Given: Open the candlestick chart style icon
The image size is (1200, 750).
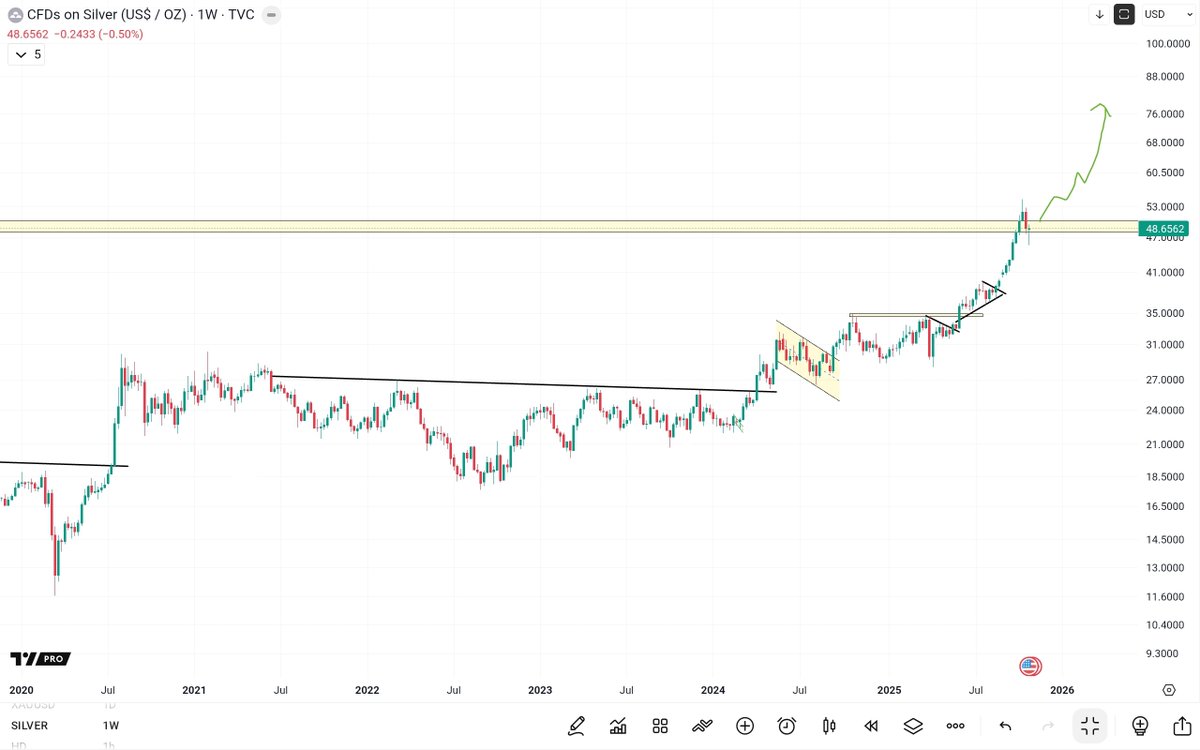Looking at the screenshot, I should tap(828, 726).
